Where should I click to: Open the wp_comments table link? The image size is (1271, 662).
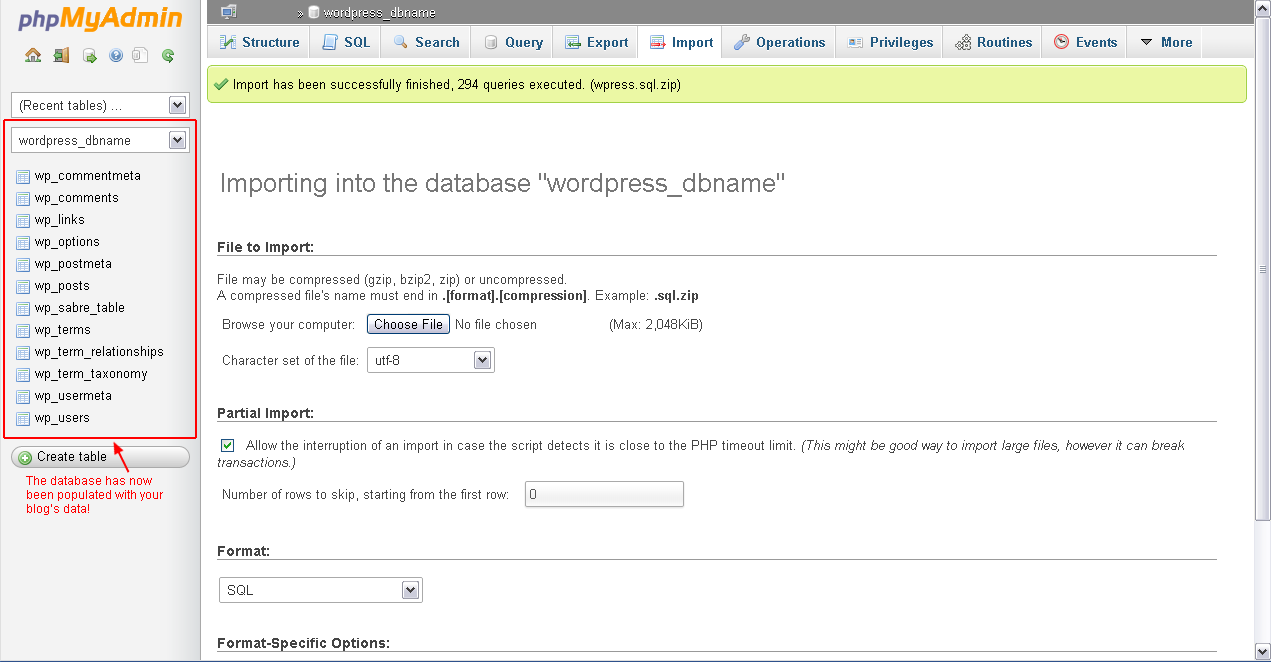tap(77, 198)
